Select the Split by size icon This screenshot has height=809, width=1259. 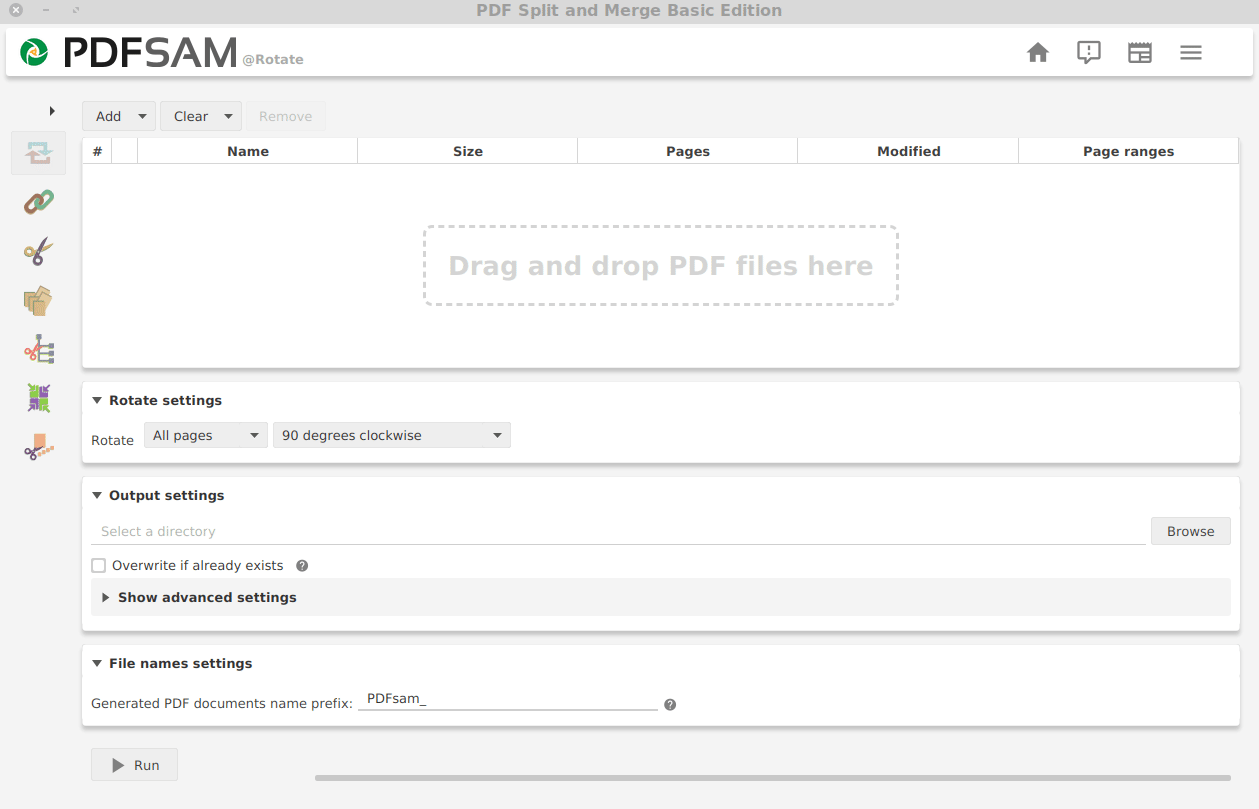tap(38, 447)
